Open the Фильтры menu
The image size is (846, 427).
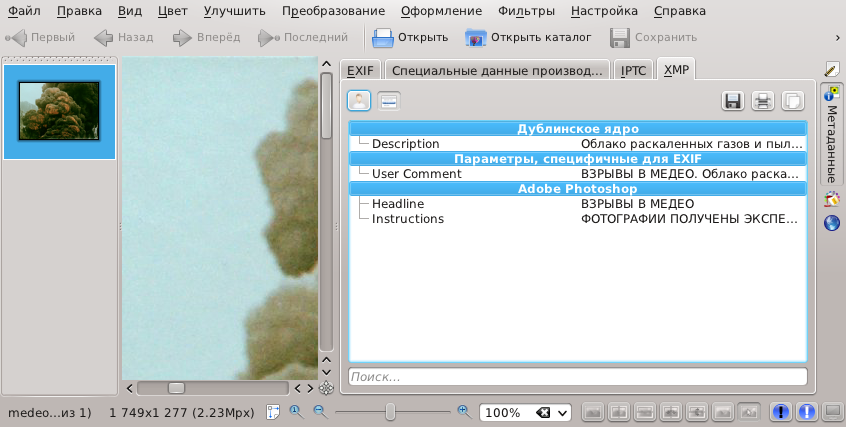(525, 12)
